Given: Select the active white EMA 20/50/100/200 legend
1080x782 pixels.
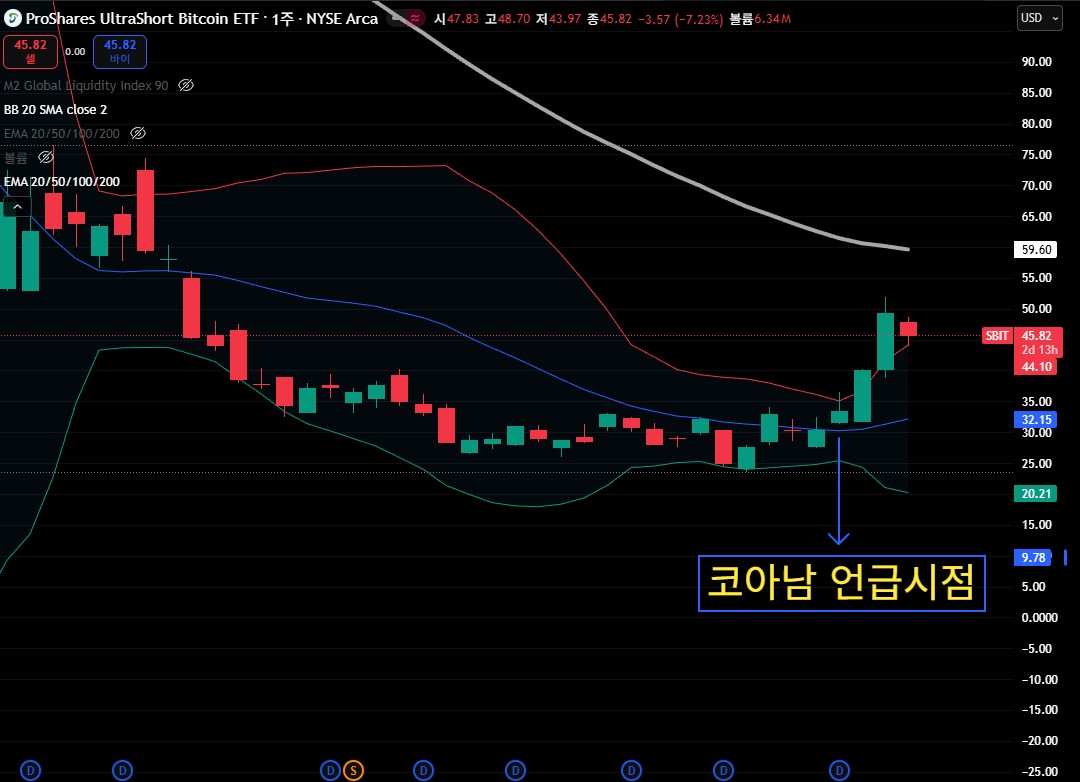Looking at the screenshot, I should pos(62,181).
